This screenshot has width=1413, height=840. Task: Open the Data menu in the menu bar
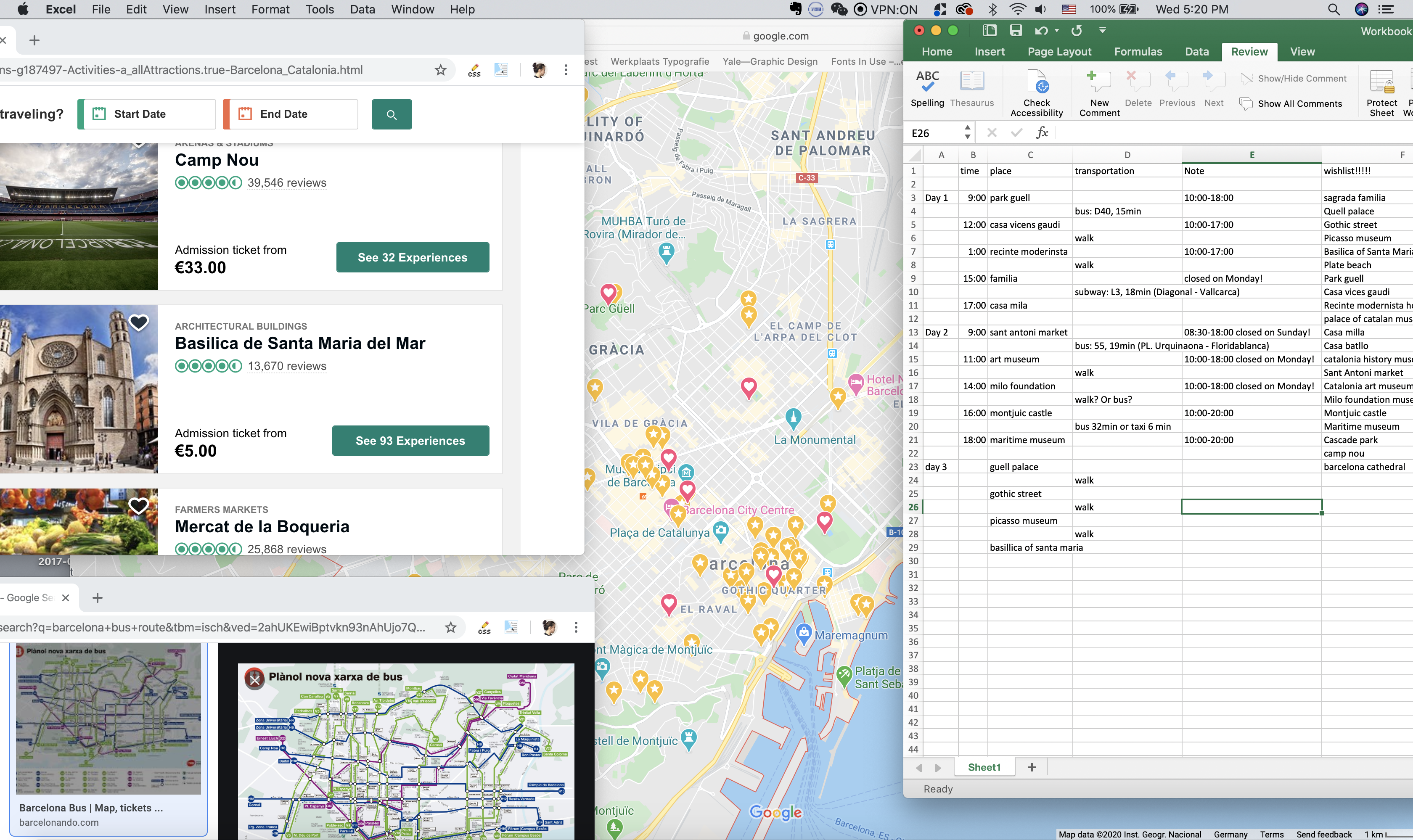[363, 9]
